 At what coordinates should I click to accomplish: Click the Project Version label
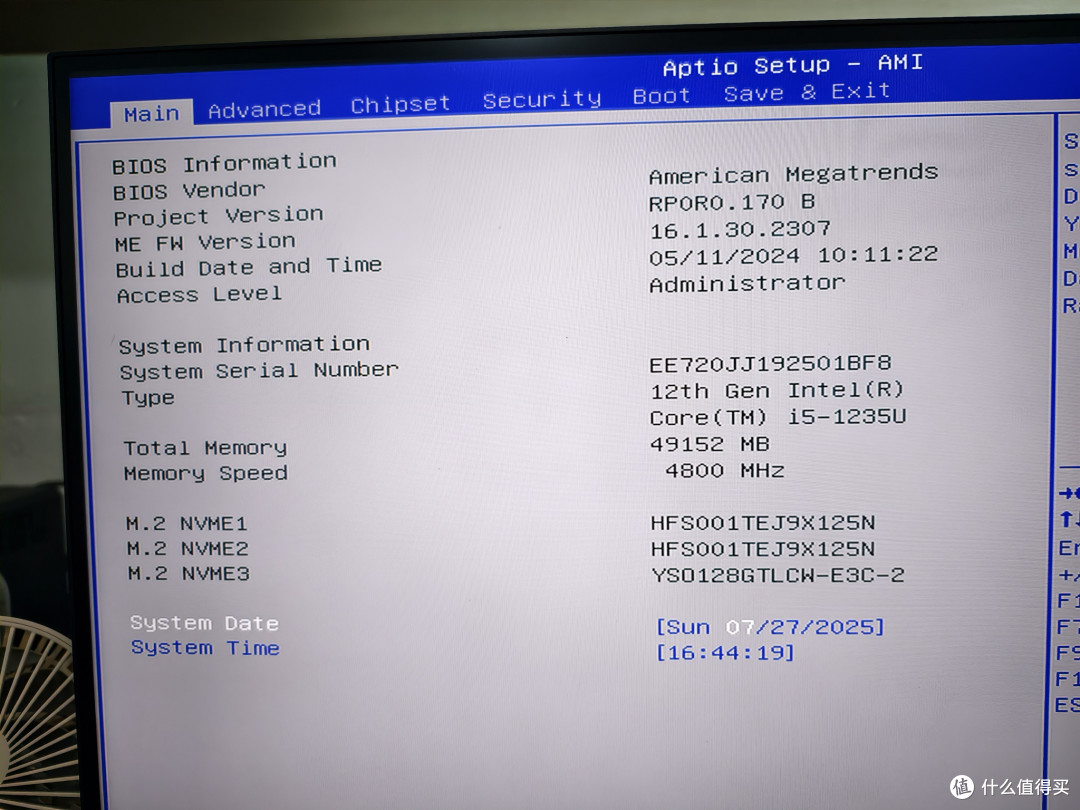point(218,216)
